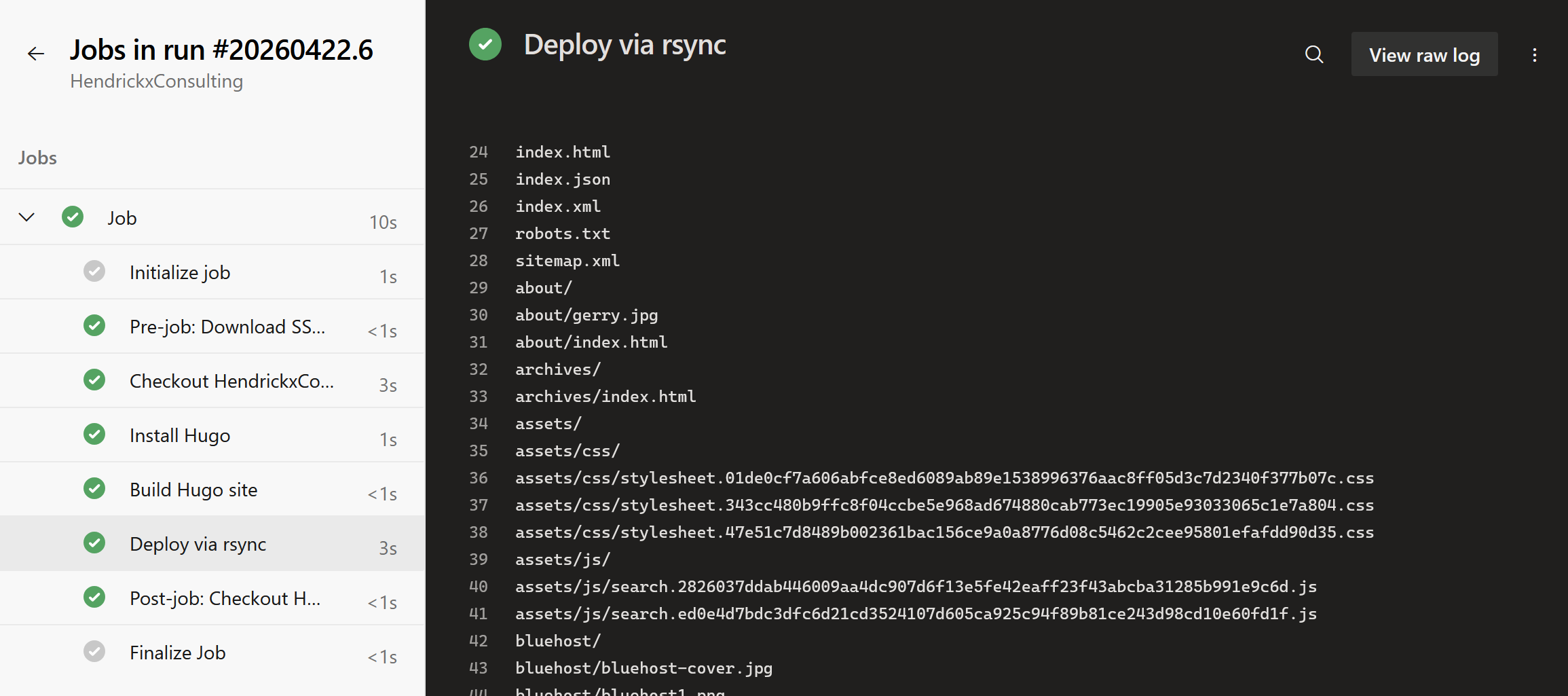The image size is (1568, 696).
Task: Open the Pre-job: Download SS... step
Action: tap(227, 327)
